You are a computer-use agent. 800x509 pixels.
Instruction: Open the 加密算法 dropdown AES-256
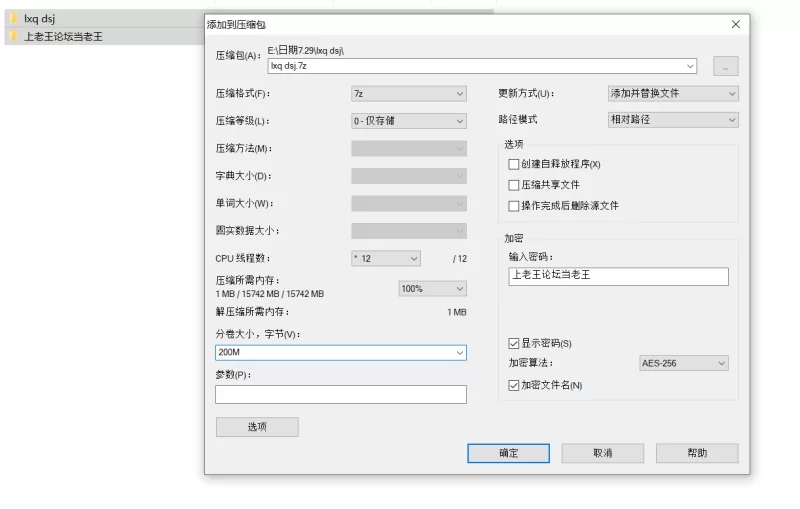[x=684, y=363]
